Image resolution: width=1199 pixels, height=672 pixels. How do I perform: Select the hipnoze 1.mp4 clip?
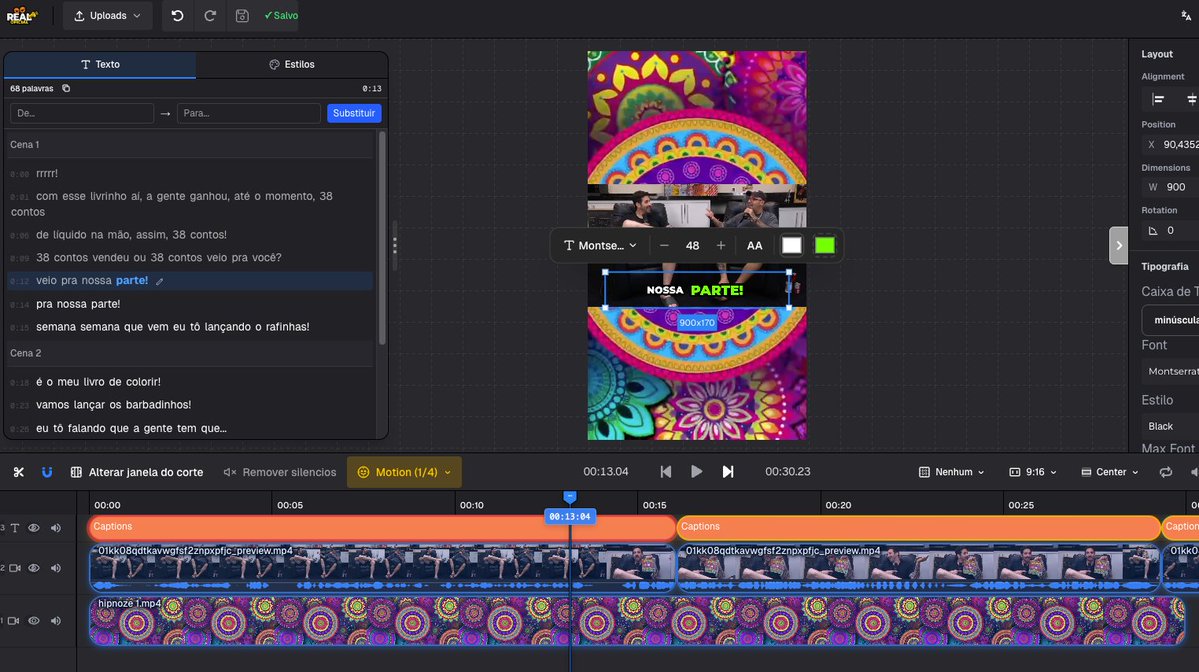tap(637, 621)
